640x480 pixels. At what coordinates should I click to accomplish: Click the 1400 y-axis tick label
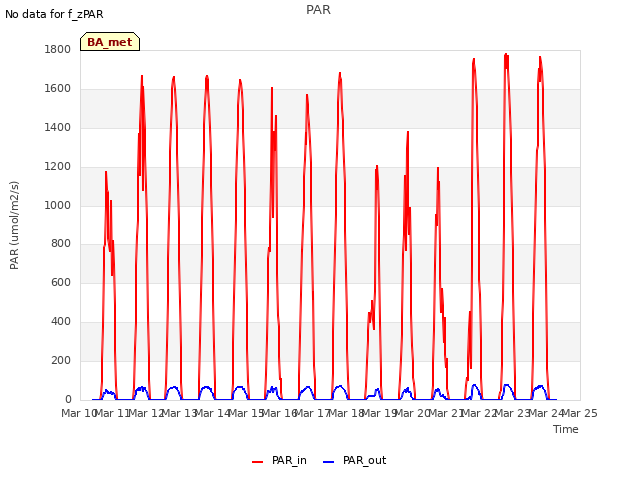[58, 128]
